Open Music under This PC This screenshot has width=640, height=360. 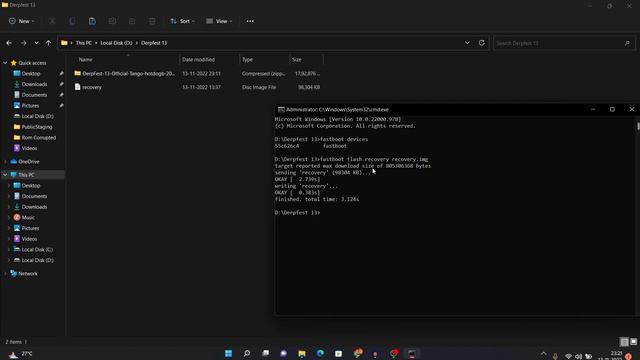coord(28,218)
